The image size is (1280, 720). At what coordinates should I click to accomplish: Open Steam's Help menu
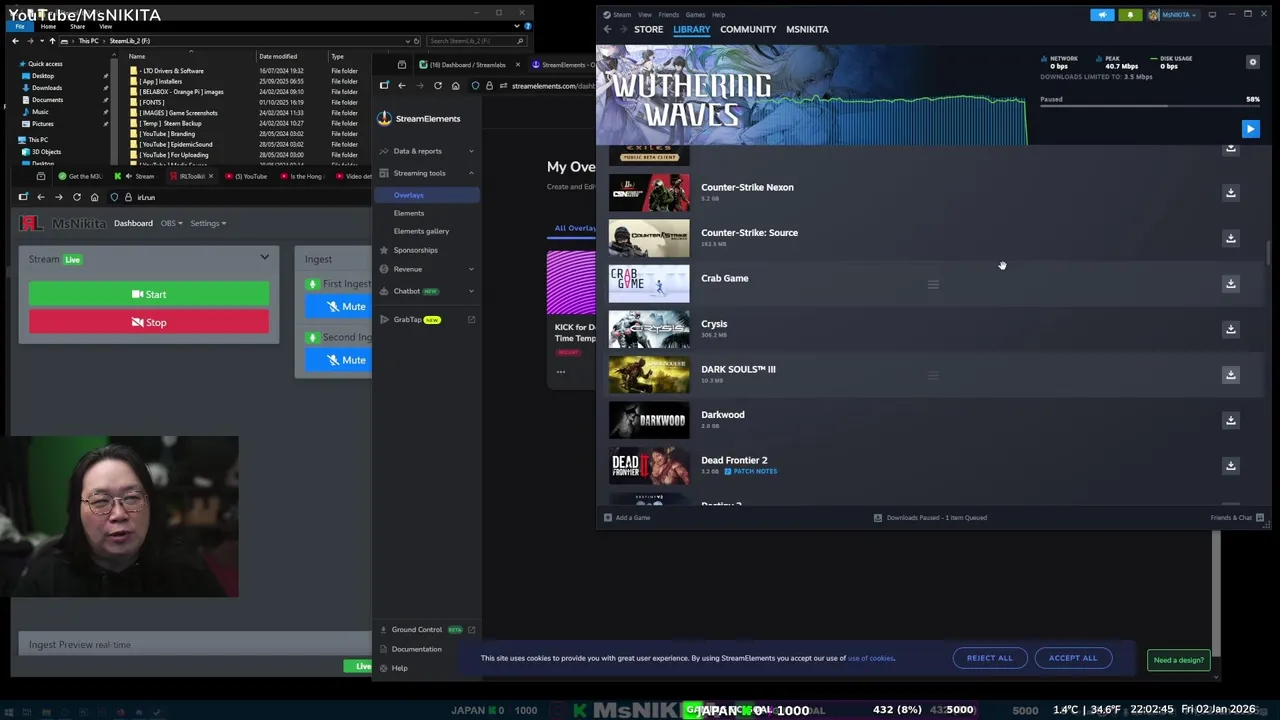point(719,15)
